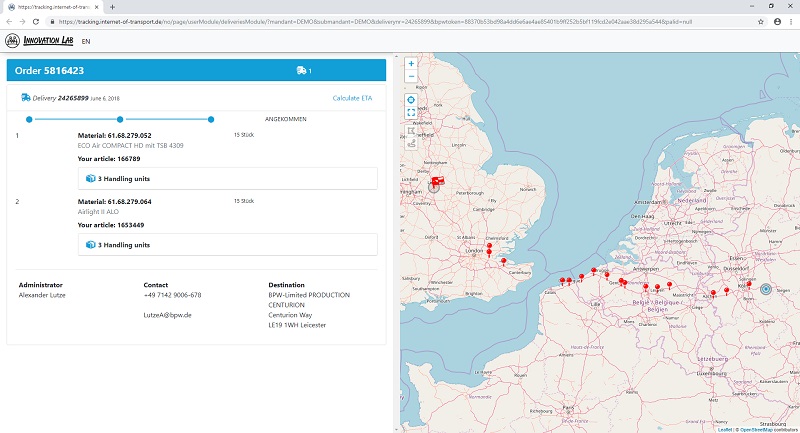Image resolution: width=800 pixels, height=433 pixels.
Task: Select the map area measure tool
Action: tap(411, 129)
